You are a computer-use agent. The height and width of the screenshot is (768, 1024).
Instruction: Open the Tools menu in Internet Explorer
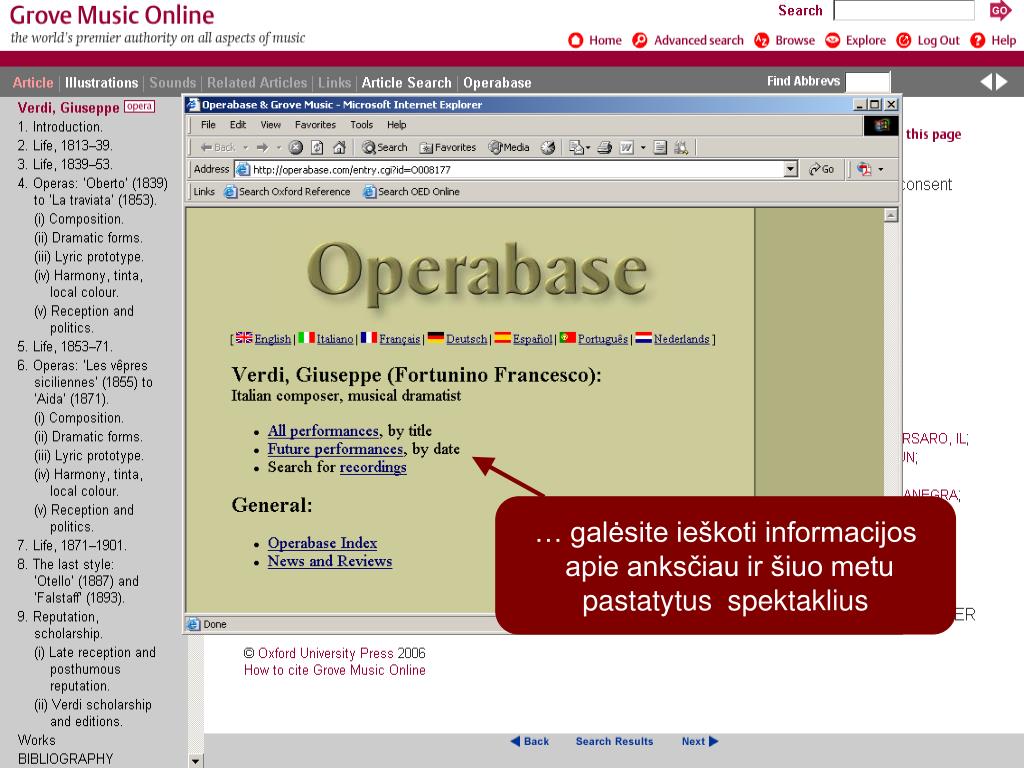coord(361,125)
